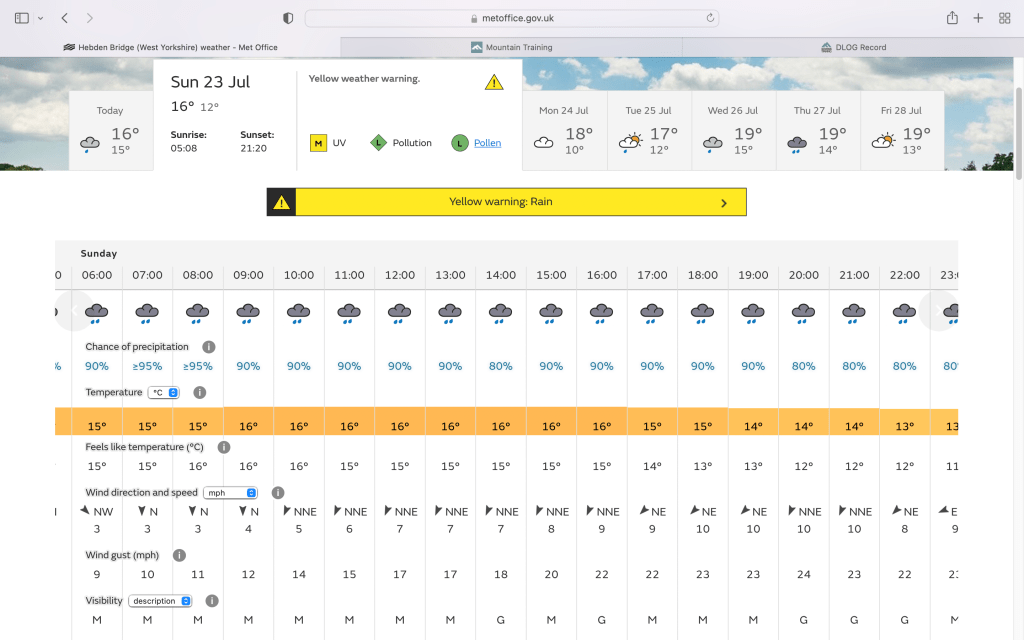
Task: Click the yellow weather warning triangle icon
Action: (494, 83)
